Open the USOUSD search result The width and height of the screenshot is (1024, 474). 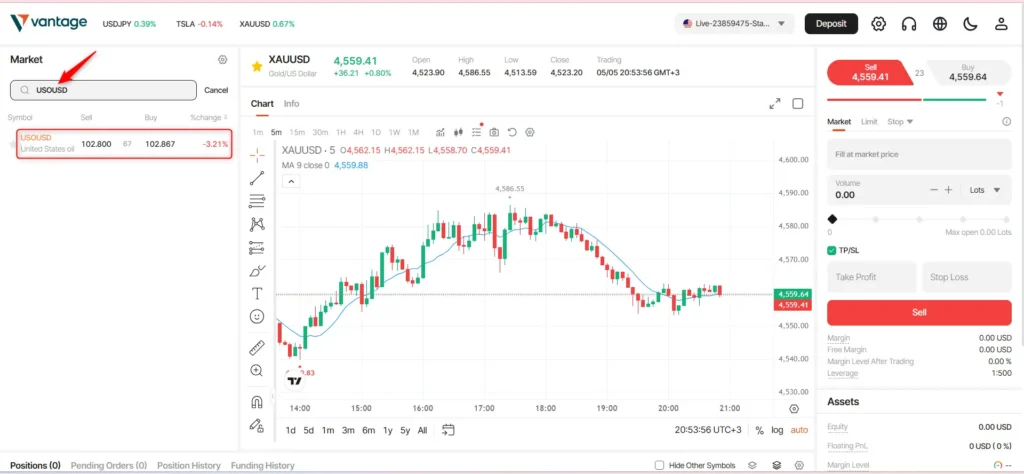124,144
